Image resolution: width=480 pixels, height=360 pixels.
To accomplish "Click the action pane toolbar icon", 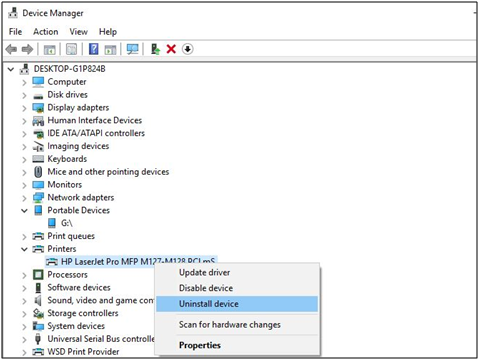I will [110, 50].
